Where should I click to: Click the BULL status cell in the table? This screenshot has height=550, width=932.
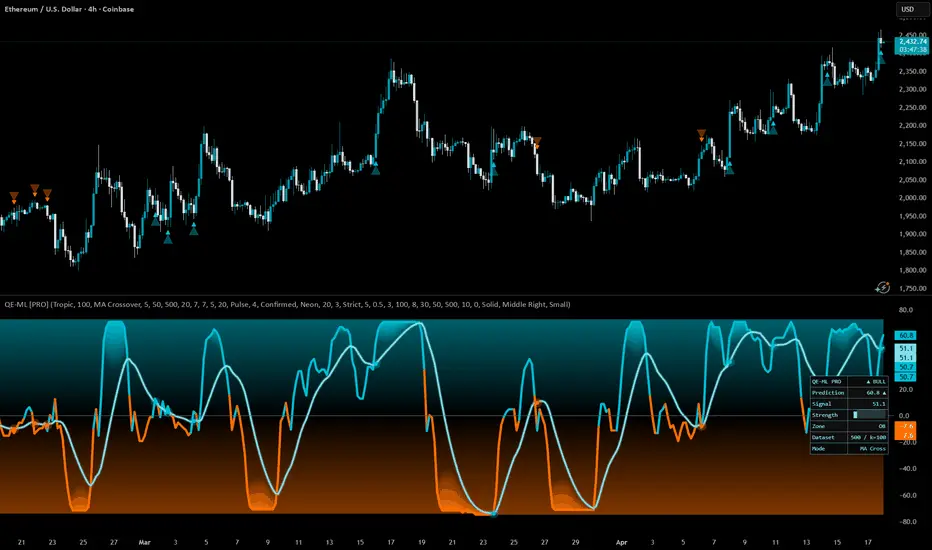(868, 382)
